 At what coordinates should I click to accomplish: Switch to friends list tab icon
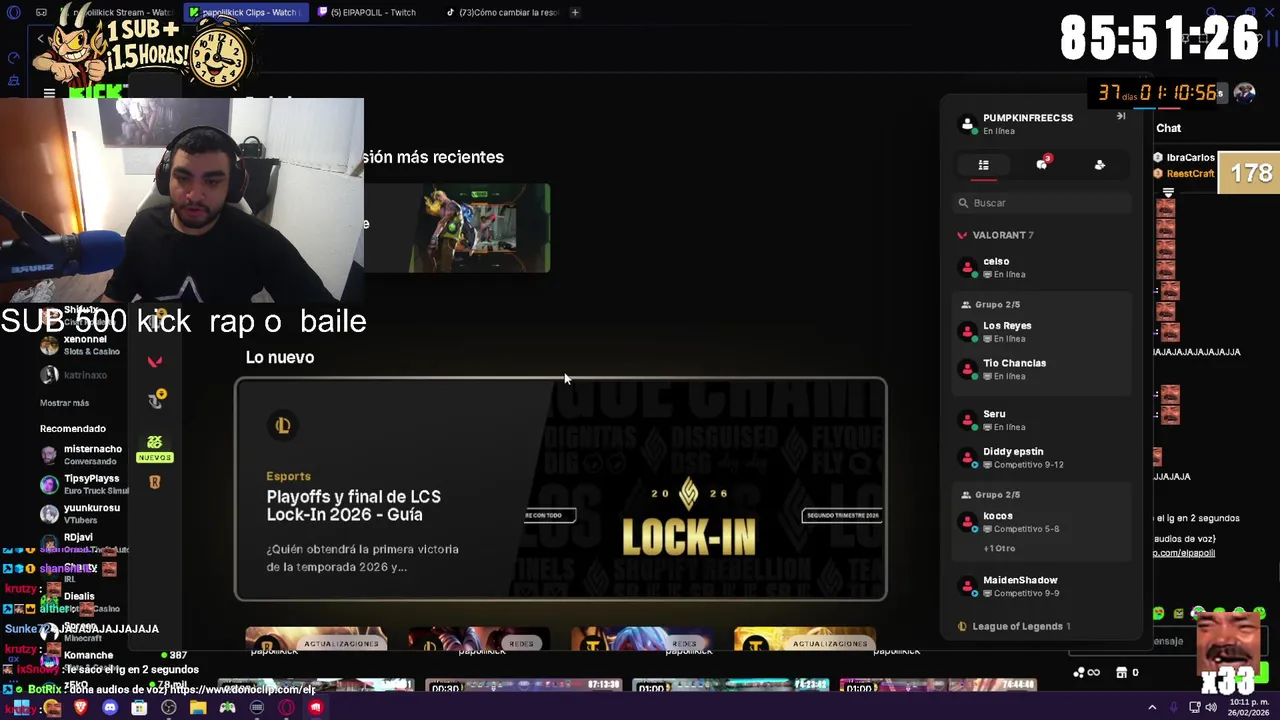click(x=983, y=166)
